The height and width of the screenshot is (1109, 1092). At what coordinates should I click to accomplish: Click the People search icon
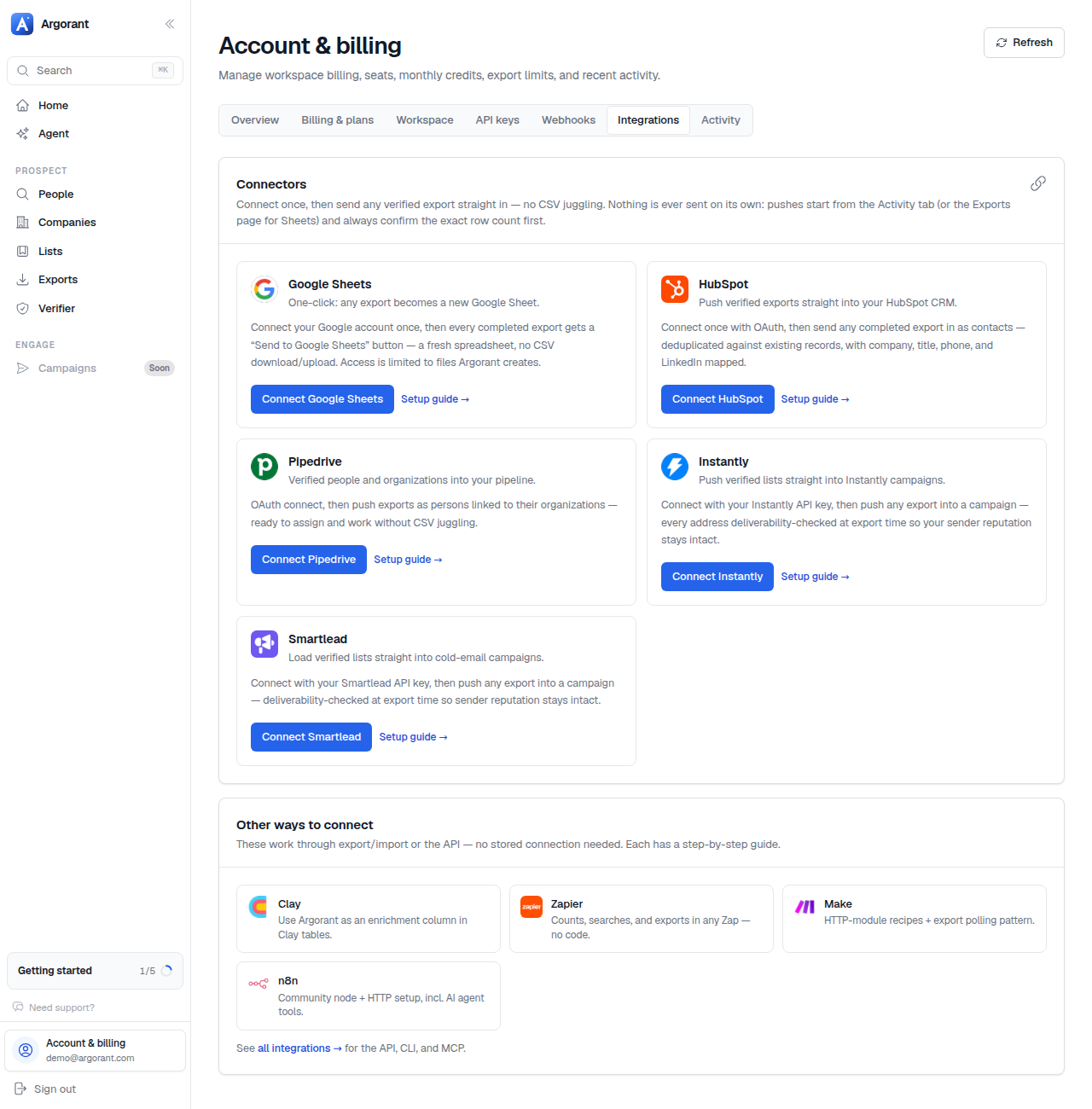(23, 195)
